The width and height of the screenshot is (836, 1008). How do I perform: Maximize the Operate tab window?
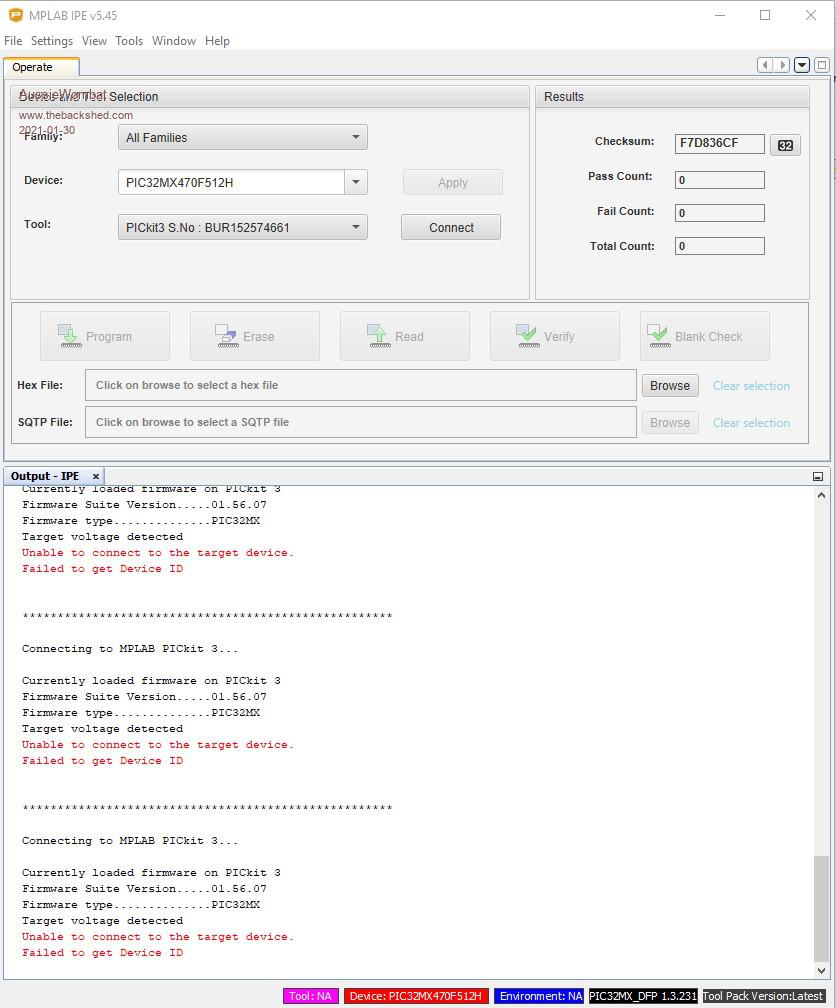click(x=822, y=65)
